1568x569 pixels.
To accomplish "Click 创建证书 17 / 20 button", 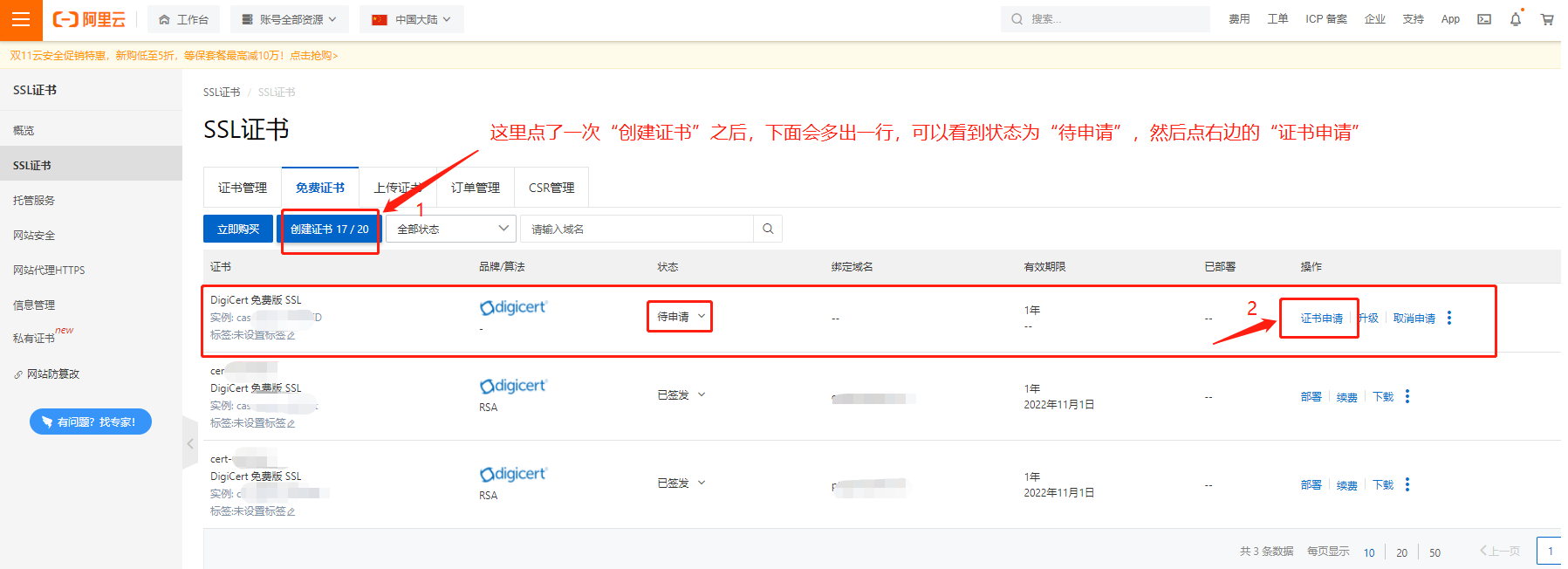I will click(330, 229).
